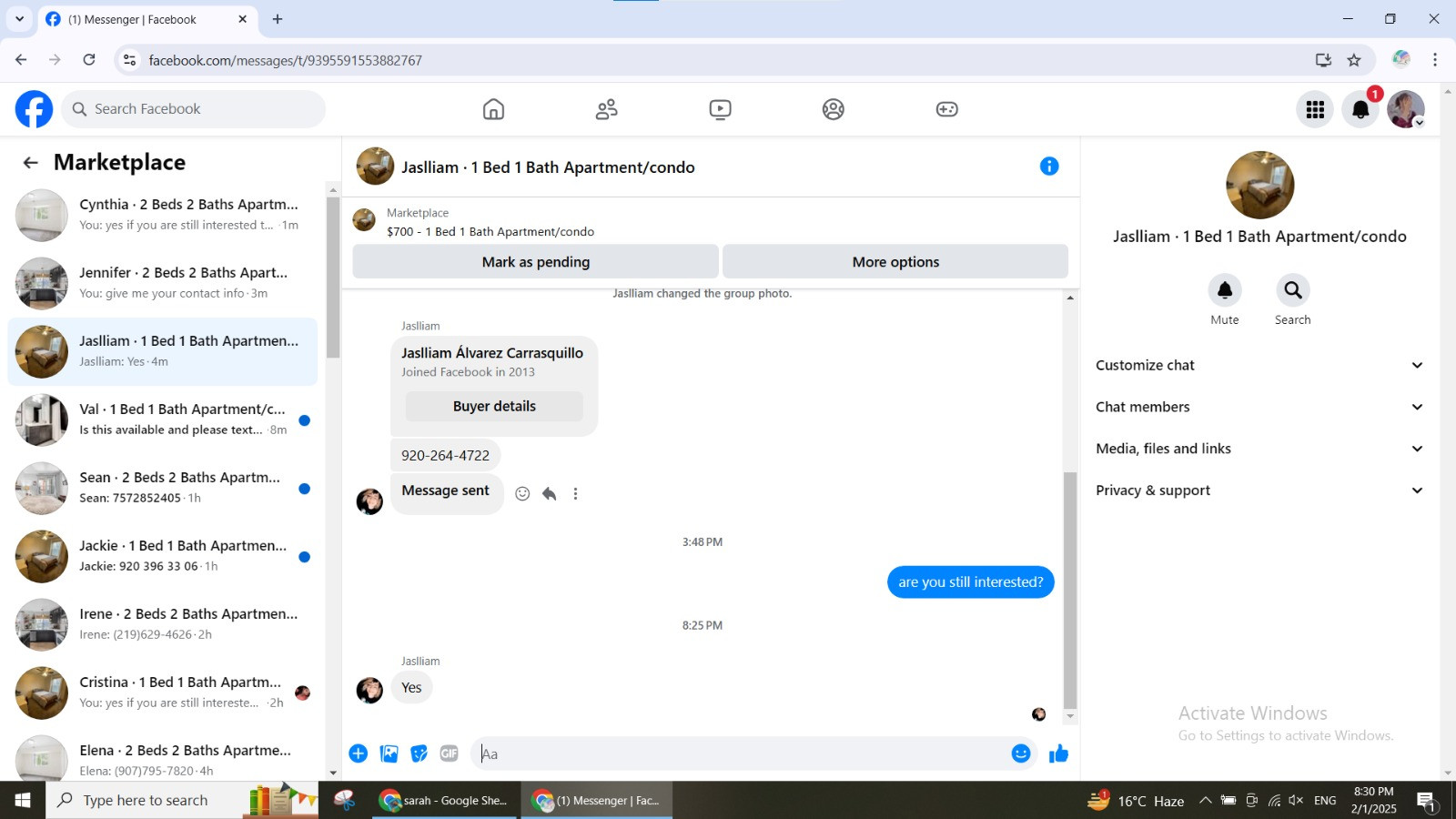Open Cristina 1 Bed 1 Bath conversation
Image resolution: width=1456 pixels, height=819 pixels.
coord(162,693)
